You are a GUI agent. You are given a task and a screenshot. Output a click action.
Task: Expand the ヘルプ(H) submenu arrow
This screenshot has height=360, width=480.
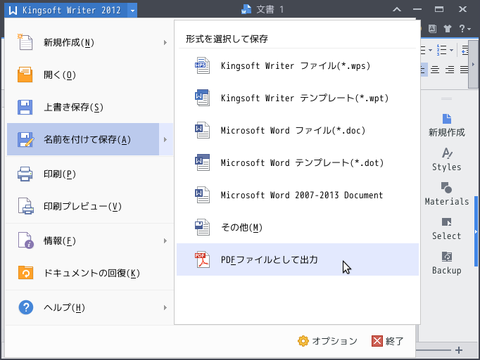[x=165, y=307]
